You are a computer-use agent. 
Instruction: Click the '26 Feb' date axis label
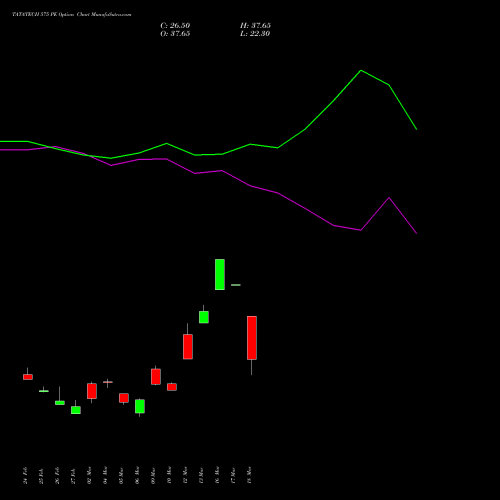coord(57,475)
